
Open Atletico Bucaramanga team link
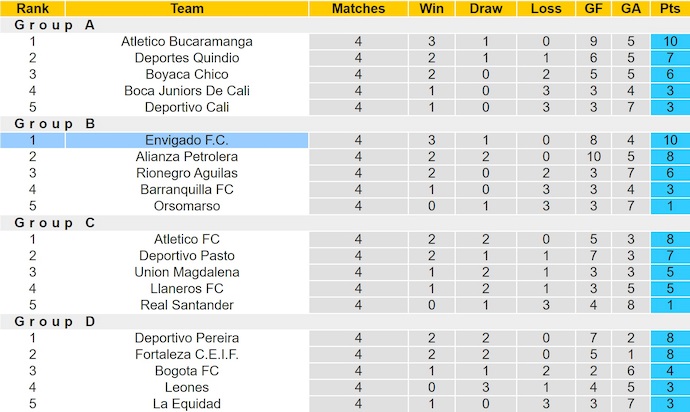[187, 41]
